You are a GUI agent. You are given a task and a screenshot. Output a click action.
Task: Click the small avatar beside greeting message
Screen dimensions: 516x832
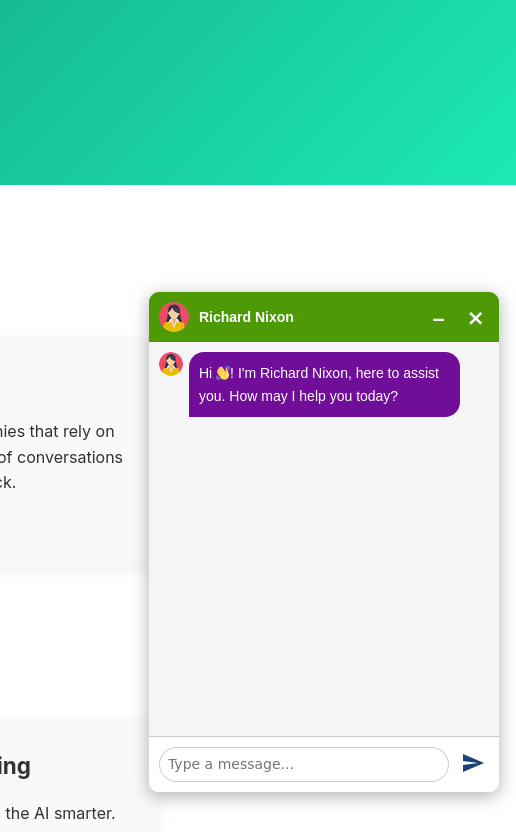coord(171,364)
